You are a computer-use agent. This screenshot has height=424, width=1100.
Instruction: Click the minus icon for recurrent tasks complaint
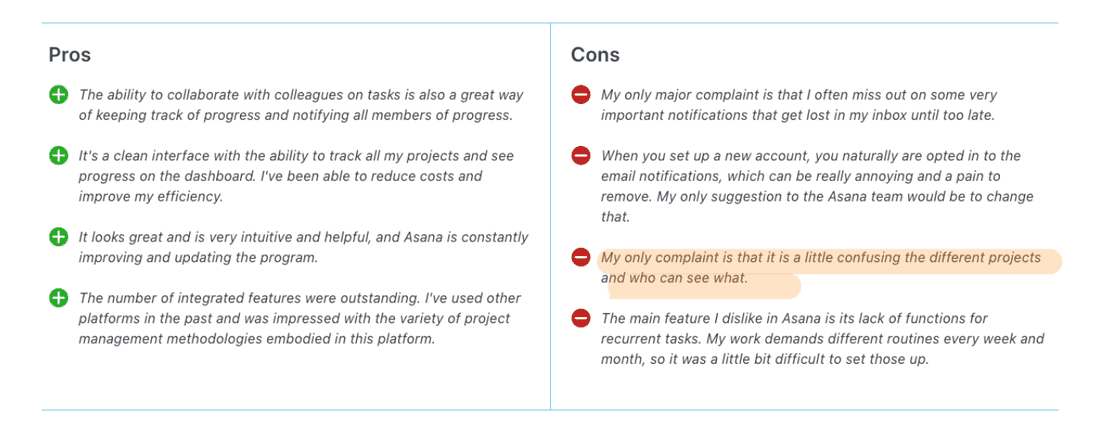pyautogui.click(x=580, y=319)
